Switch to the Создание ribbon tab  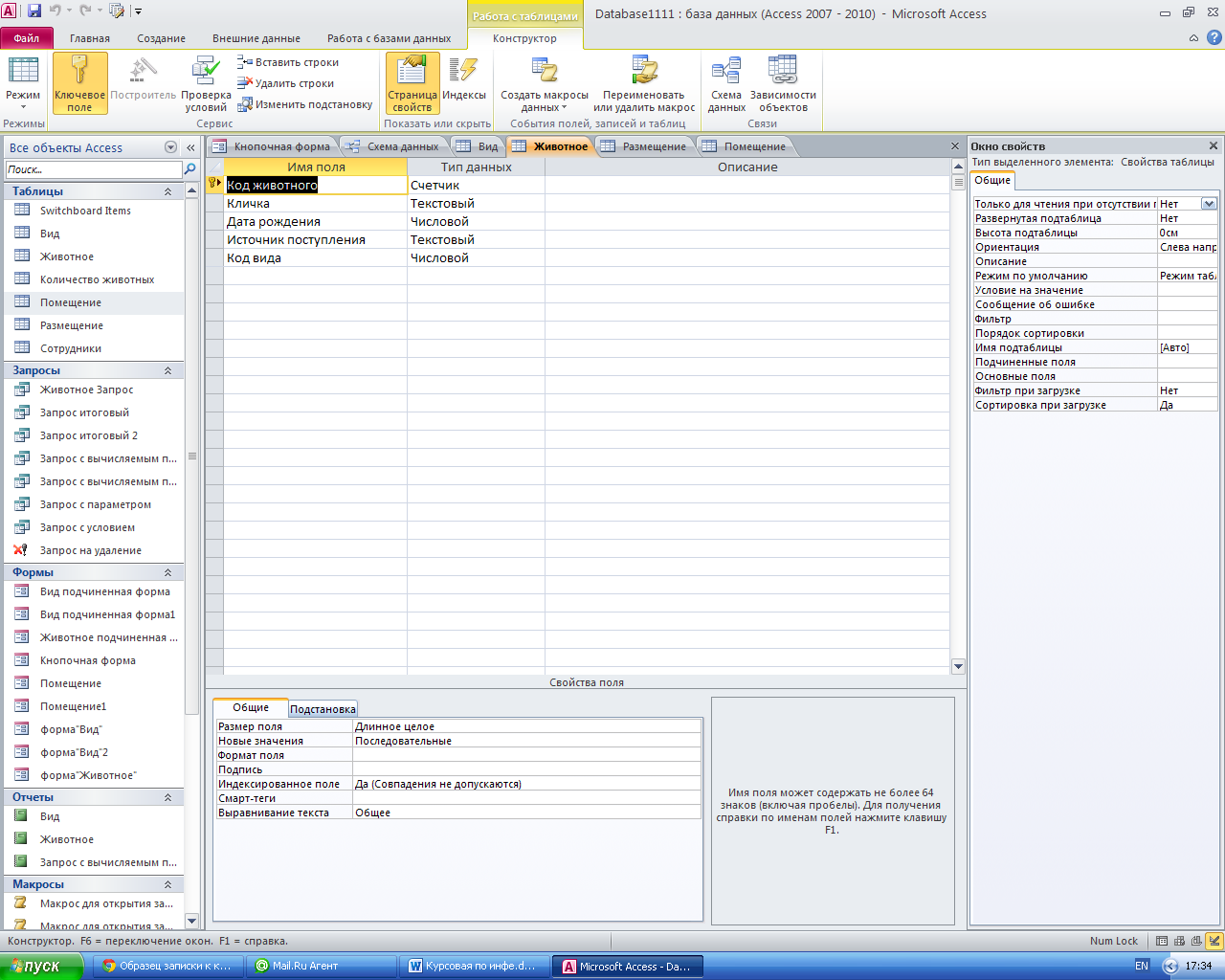161,38
